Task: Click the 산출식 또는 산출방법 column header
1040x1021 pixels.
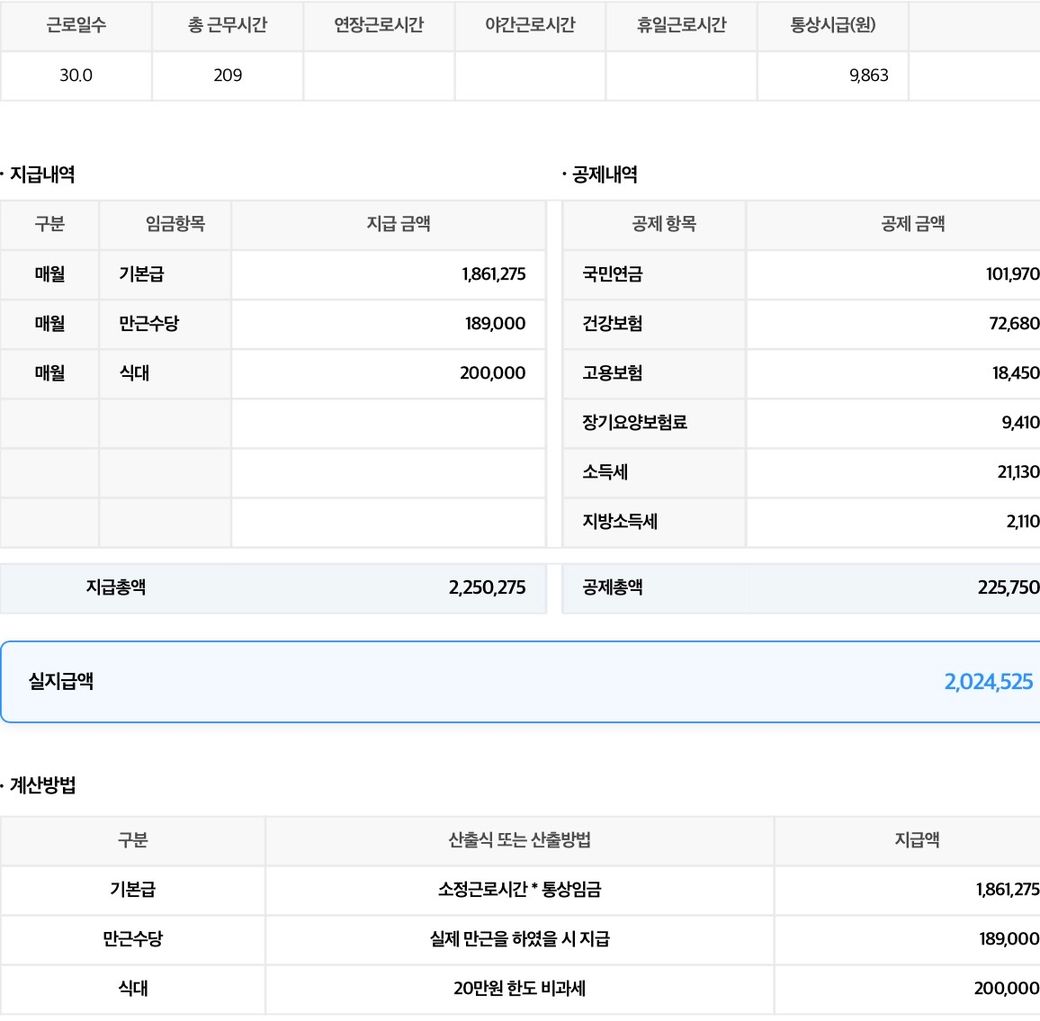Action: point(519,841)
